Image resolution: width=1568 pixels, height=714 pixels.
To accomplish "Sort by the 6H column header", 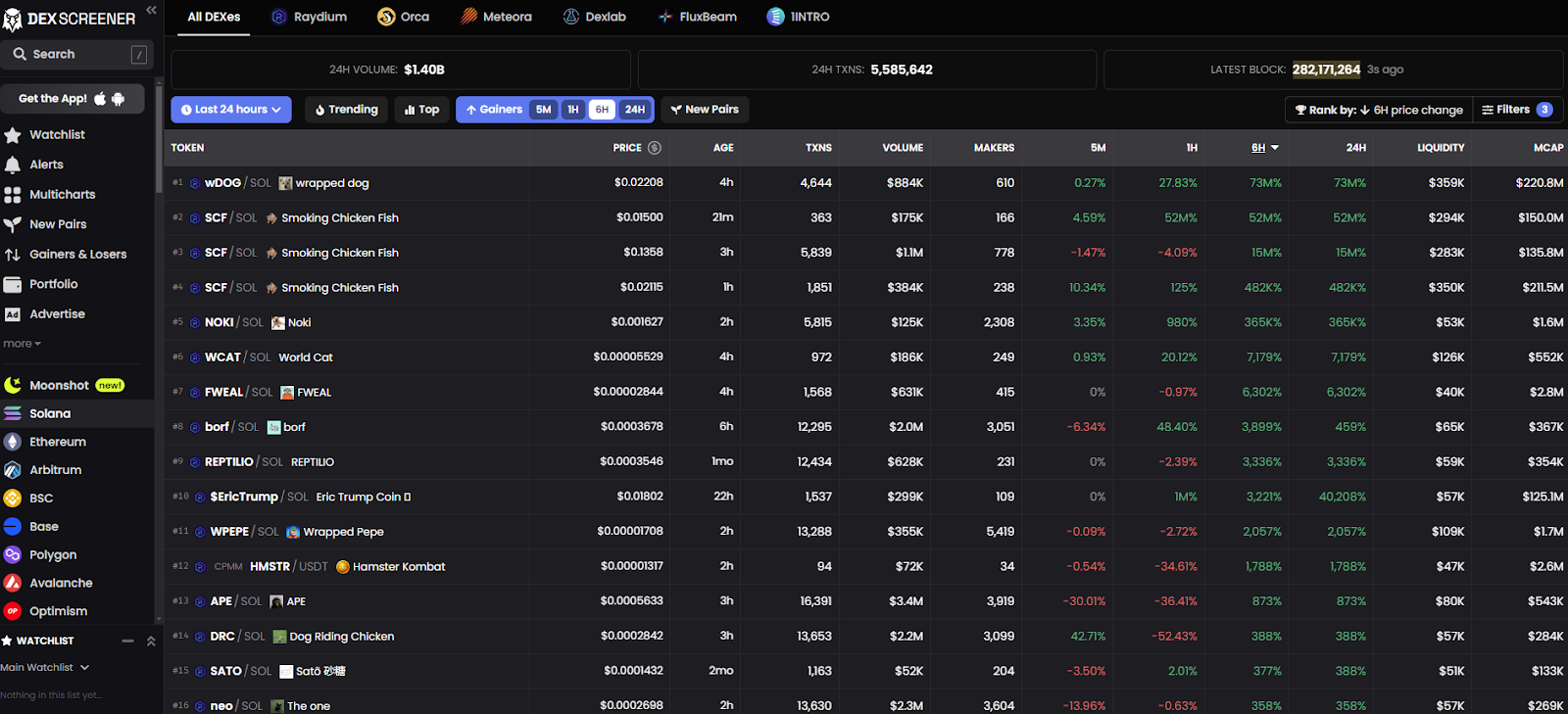I will point(1265,148).
